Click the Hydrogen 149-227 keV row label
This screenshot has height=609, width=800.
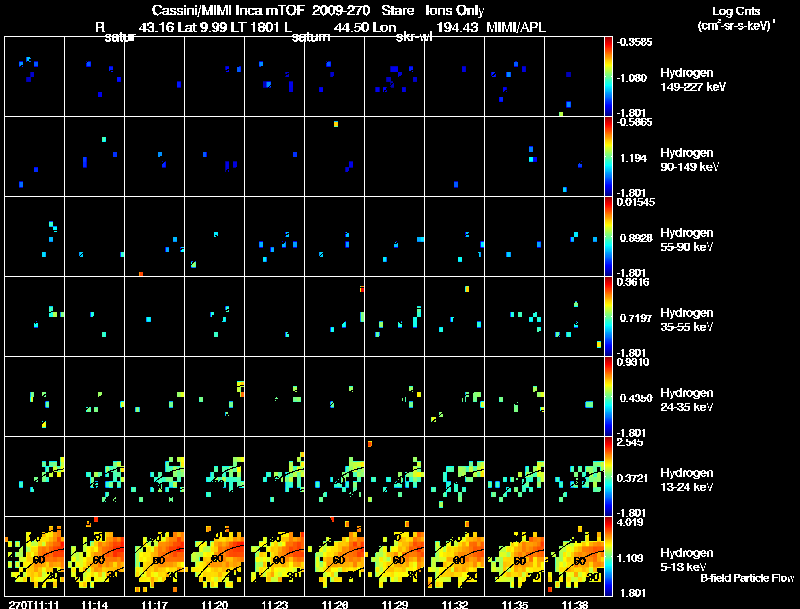(693, 80)
